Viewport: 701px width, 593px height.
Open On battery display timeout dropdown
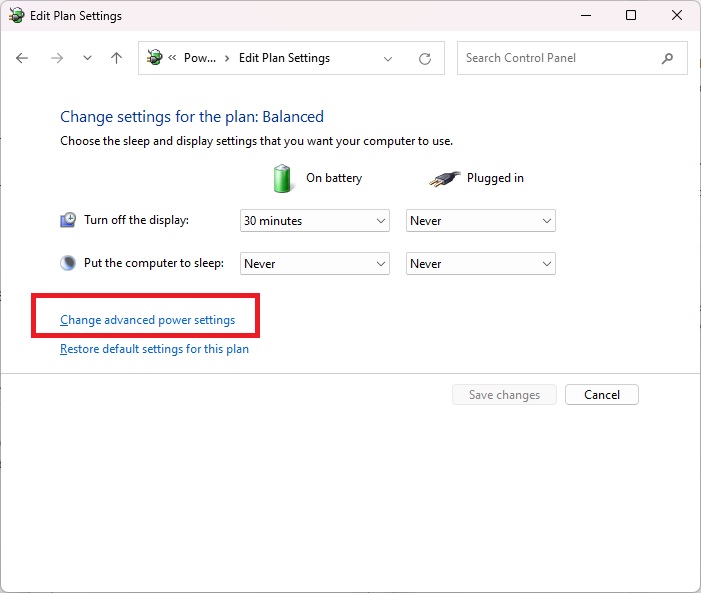coord(315,220)
